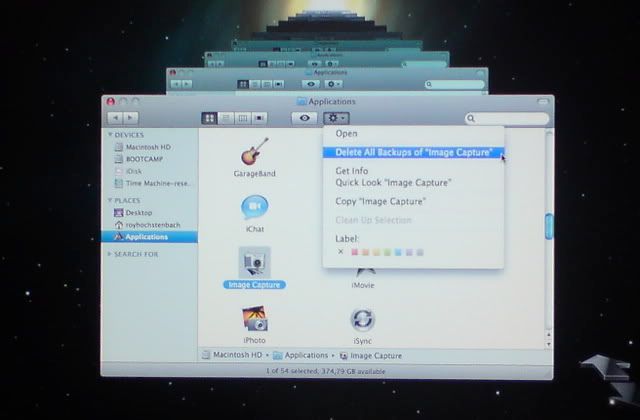Click the iSync application icon
The height and width of the screenshot is (420, 640).
[362, 319]
